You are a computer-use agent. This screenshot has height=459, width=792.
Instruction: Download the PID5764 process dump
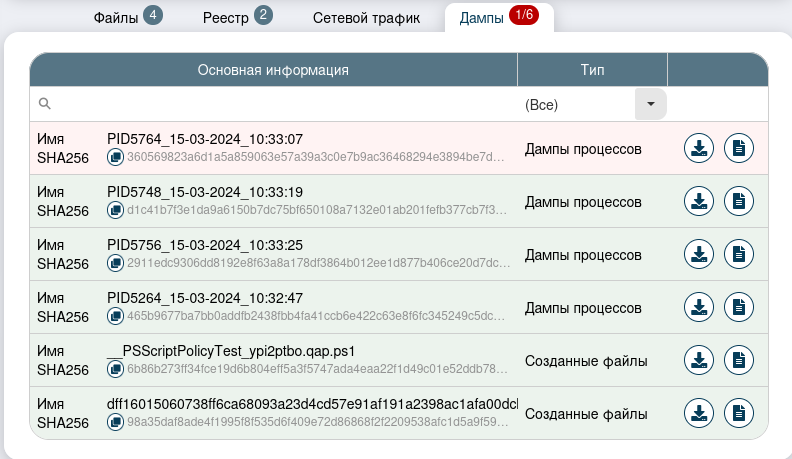click(699, 149)
